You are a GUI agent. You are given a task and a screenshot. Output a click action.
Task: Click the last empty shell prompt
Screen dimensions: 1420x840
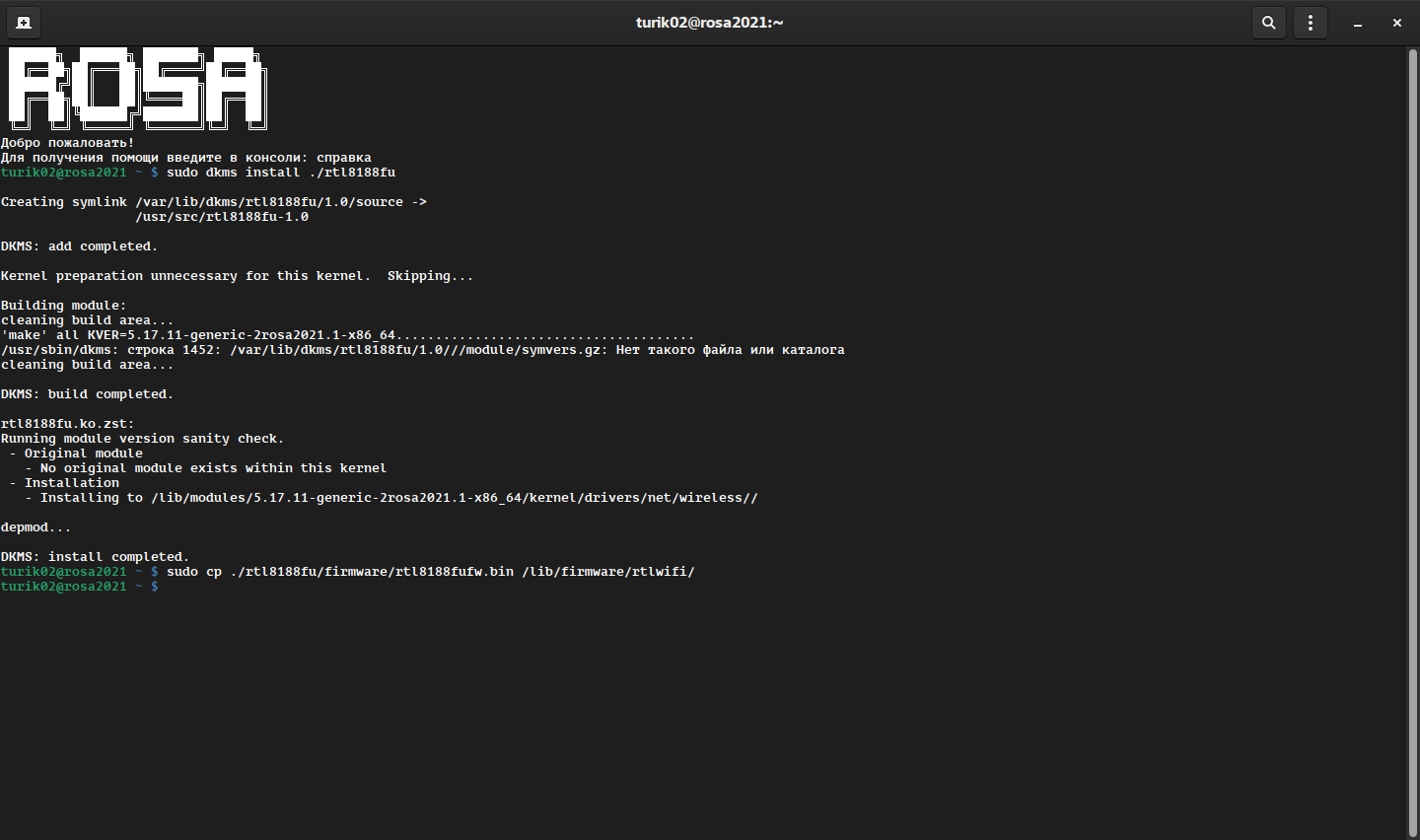[80, 587]
